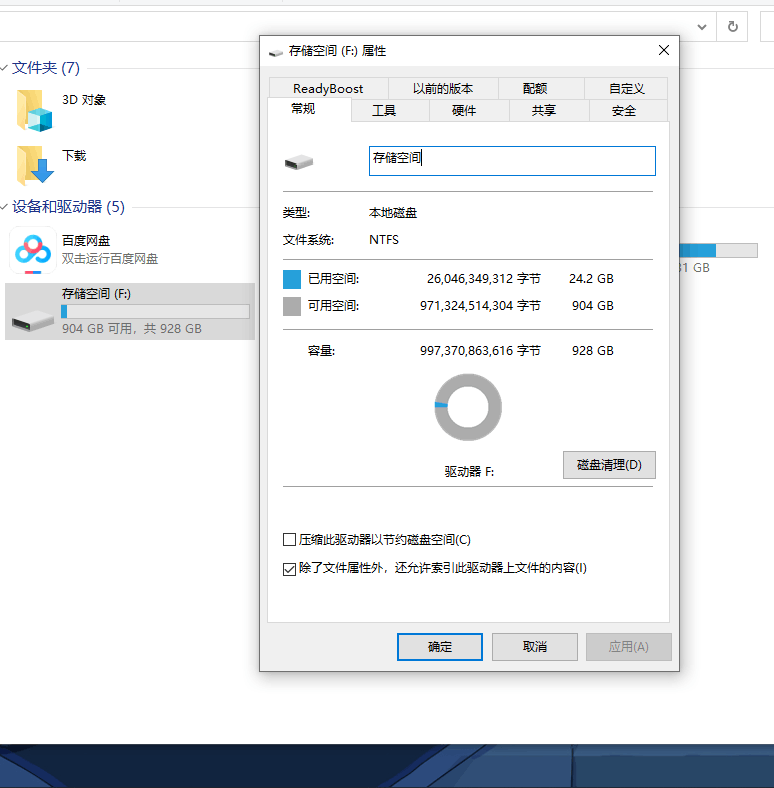774x788 pixels.
Task: Enable 压缩此驱动器以节约磁盘空间 checkbox
Action: [289, 540]
